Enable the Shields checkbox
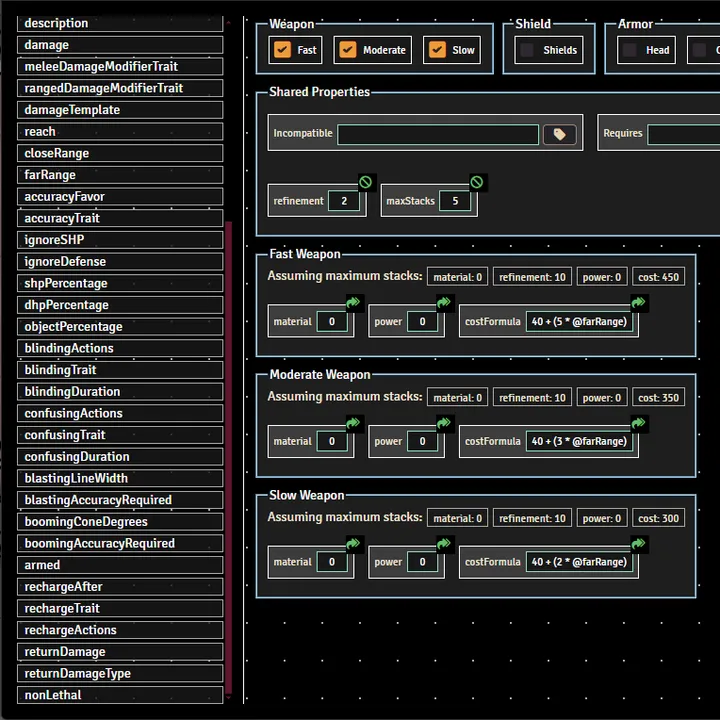The image size is (720, 720). pyautogui.click(x=527, y=50)
